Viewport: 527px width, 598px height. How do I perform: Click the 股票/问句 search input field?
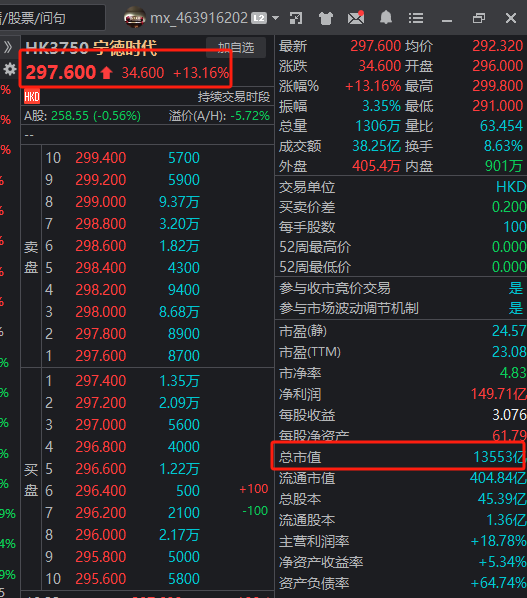[53, 18]
